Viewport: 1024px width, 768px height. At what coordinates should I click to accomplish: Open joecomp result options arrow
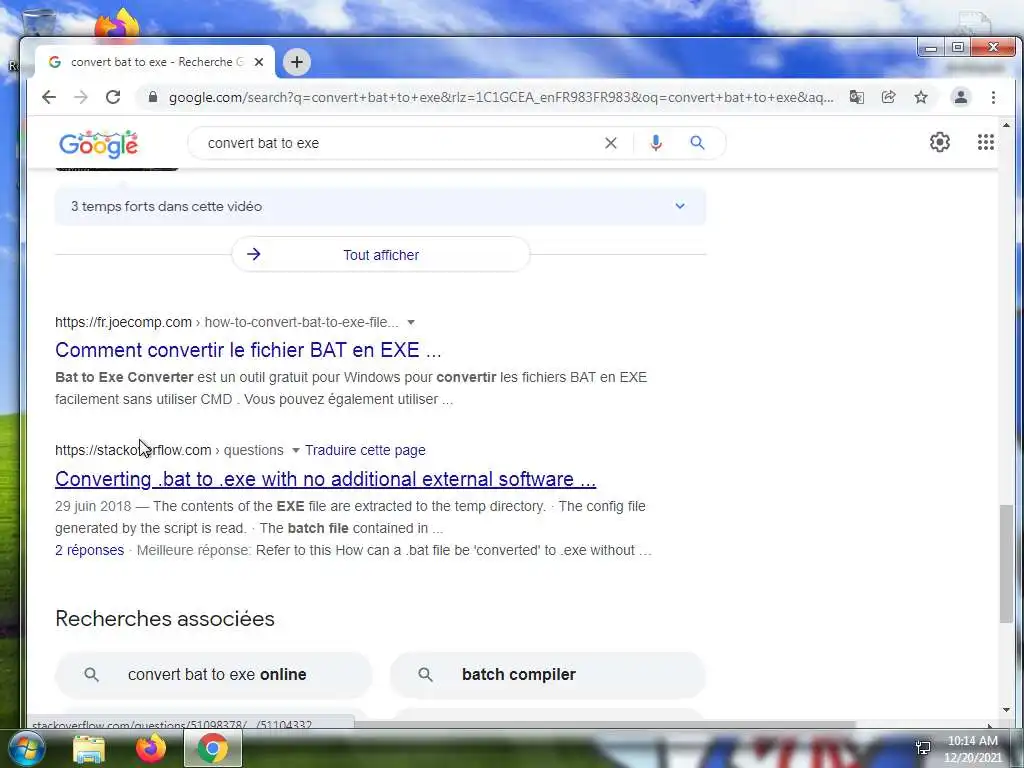click(411, 323)
